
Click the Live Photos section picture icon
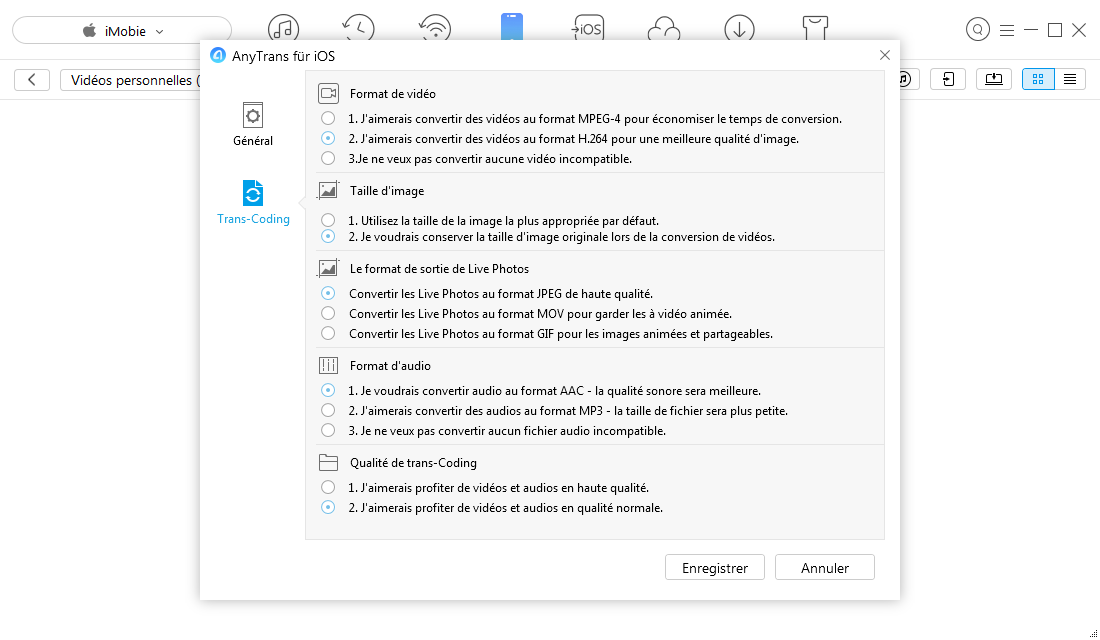(x=328, y=268)
